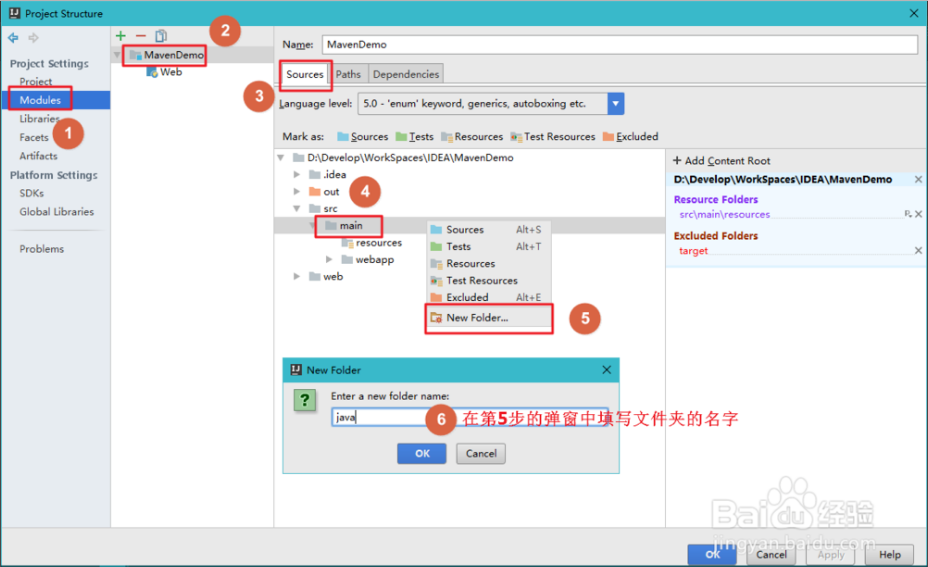This screenshot has height=567, width=928.
Task: Expand the webapp folder
Action: (329, 260)
